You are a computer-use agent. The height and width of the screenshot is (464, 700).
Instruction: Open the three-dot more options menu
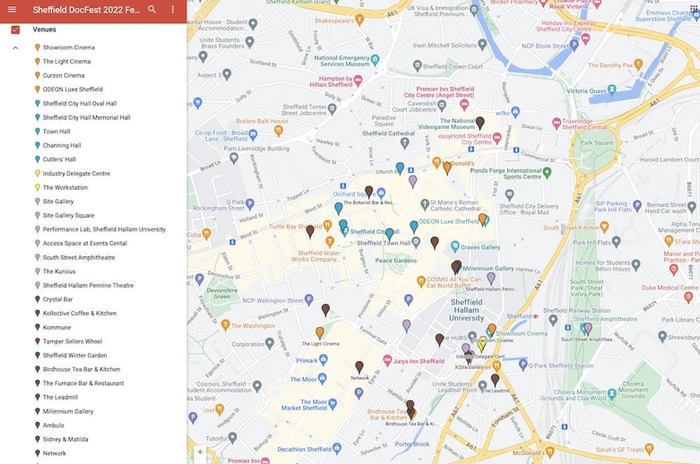(173, 9)
